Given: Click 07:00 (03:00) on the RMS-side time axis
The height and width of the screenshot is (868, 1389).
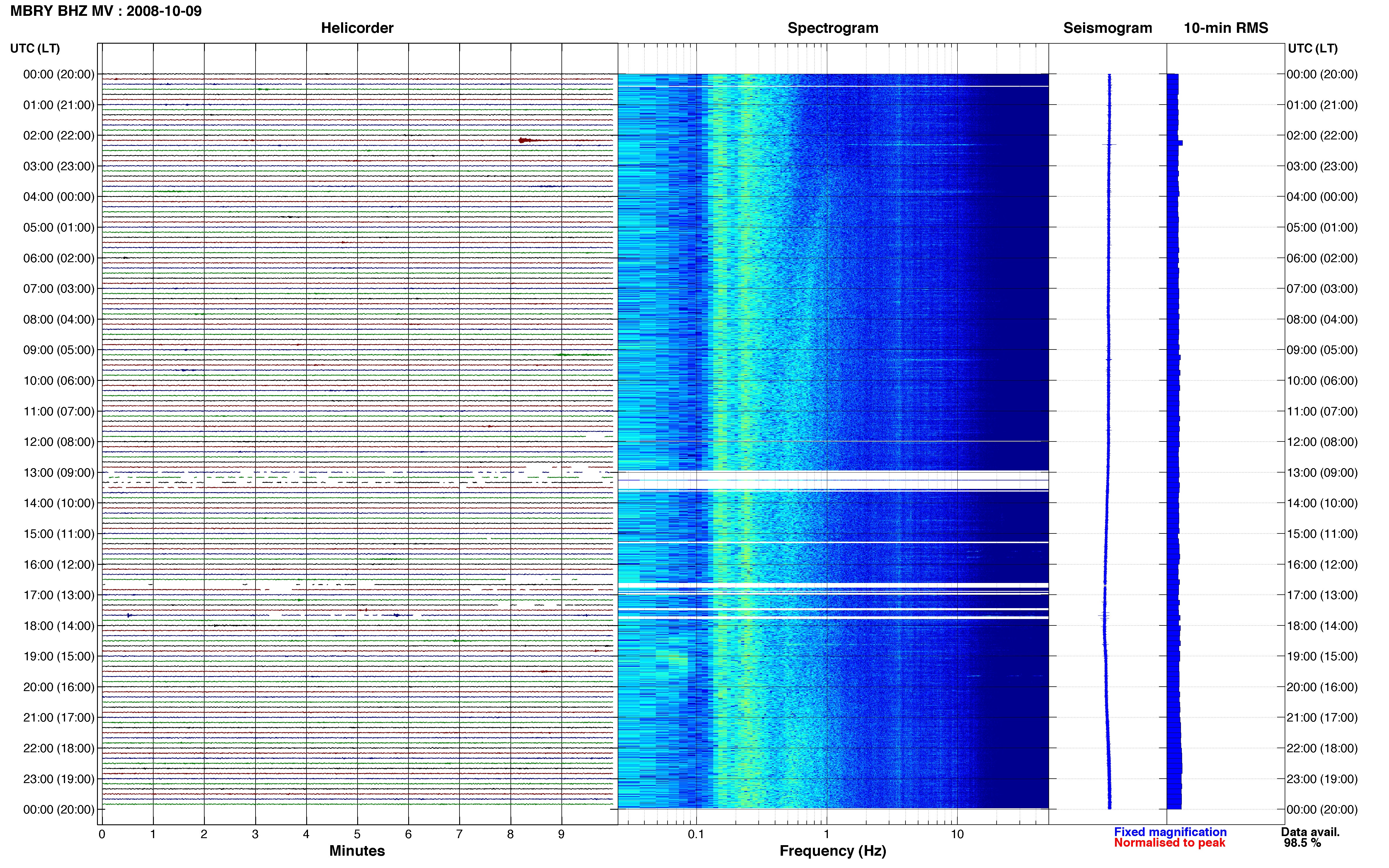Looking at the screenshot, I should coord(1322,289).
